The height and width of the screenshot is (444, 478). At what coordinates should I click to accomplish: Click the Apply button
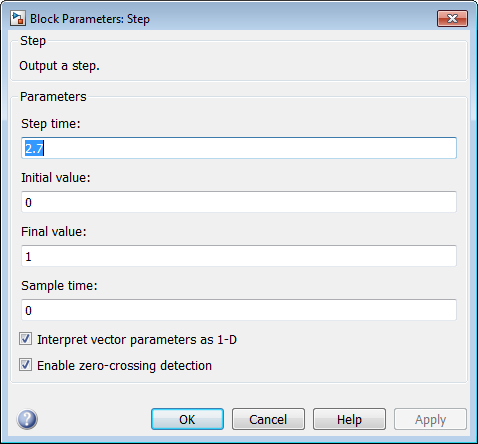point(430,419)
